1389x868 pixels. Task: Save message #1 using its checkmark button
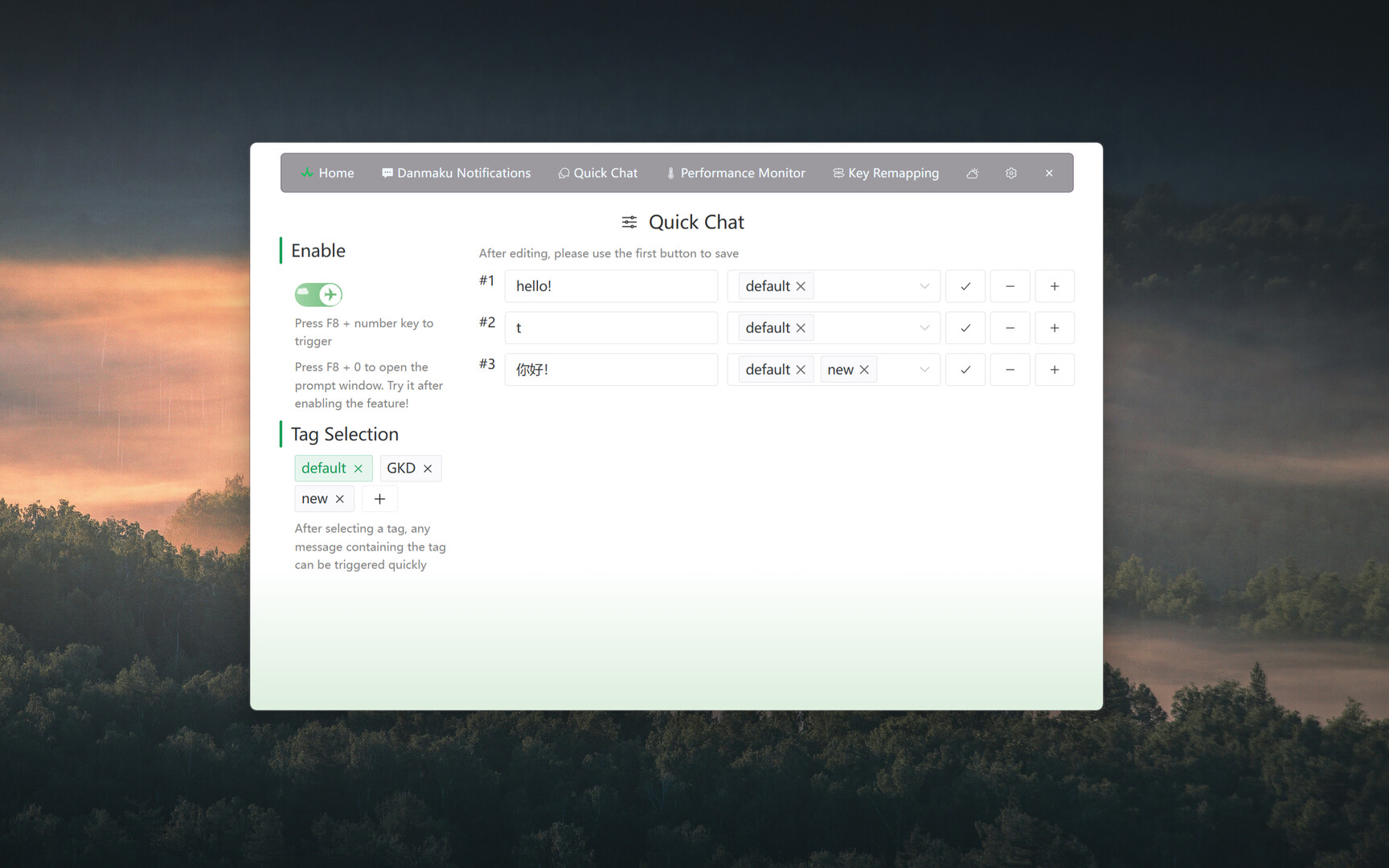click(965, 285)
